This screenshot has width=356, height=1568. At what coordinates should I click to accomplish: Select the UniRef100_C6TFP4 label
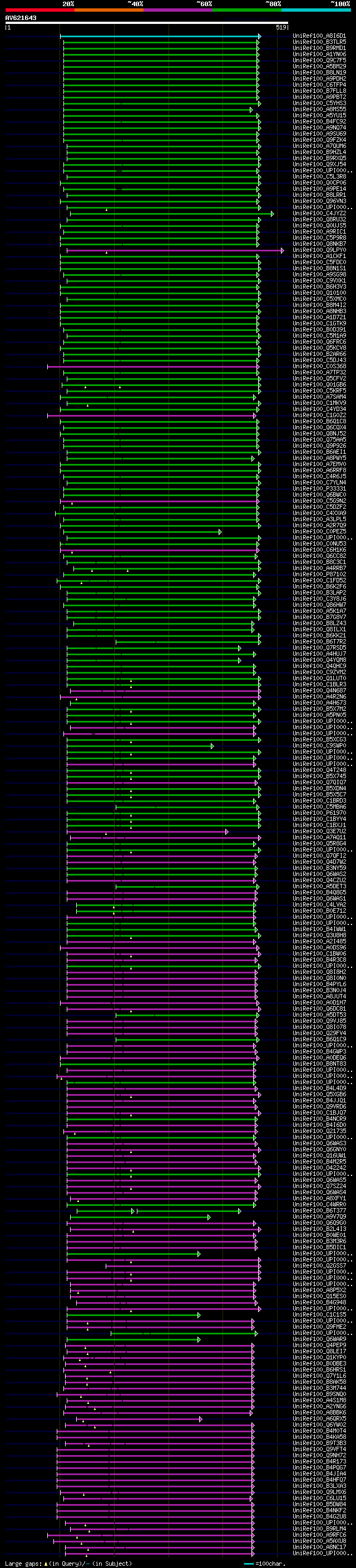tap(319, 85)
